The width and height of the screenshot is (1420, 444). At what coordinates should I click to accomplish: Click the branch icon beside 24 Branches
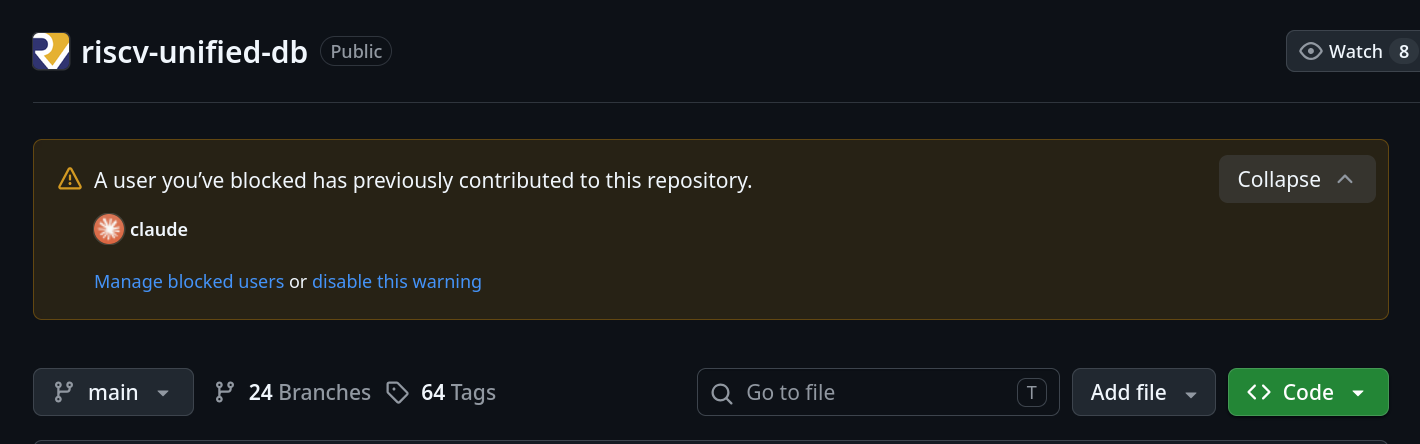(225, 392)
